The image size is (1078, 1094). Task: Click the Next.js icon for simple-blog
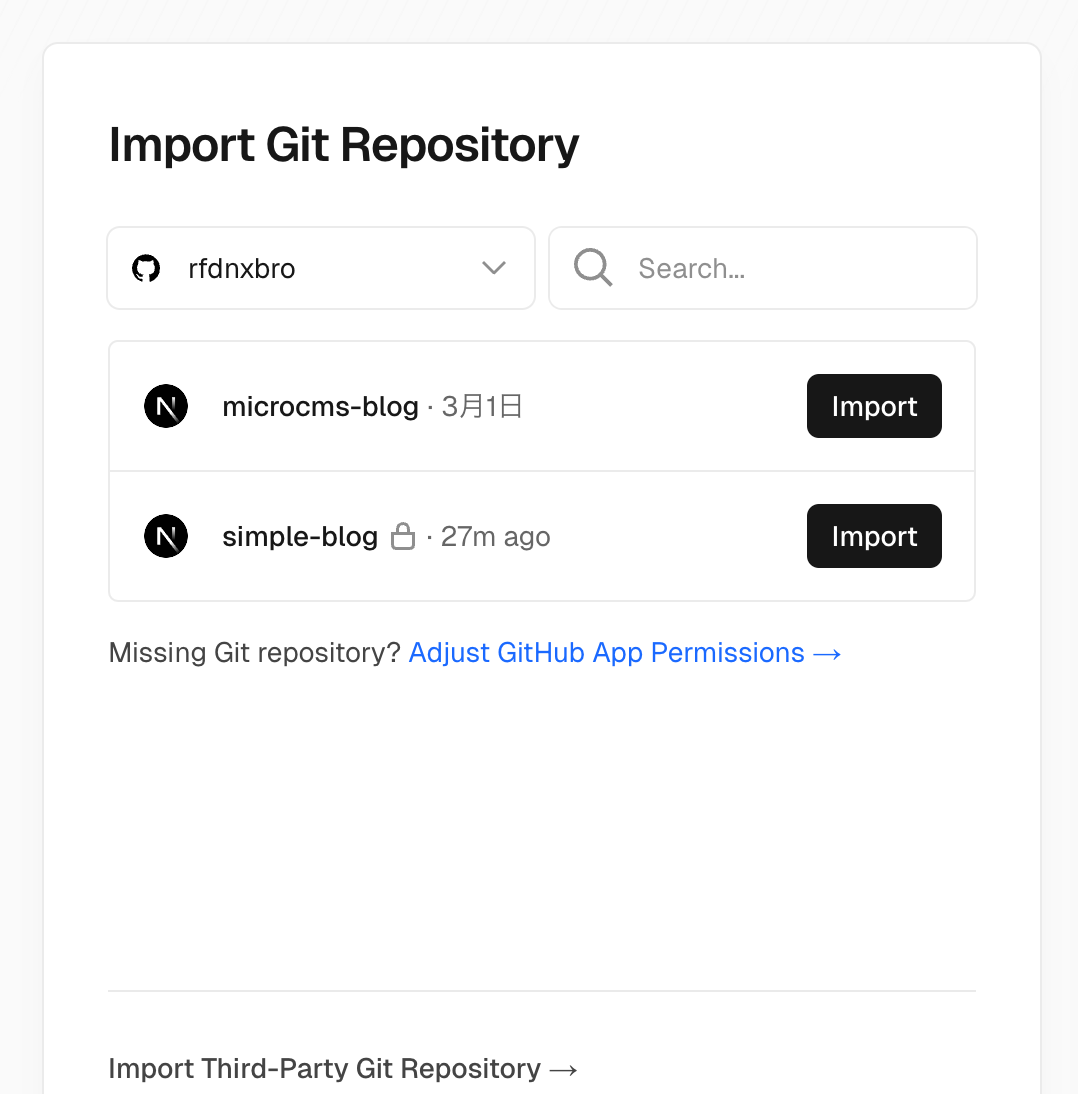click(x=166, y=536)
